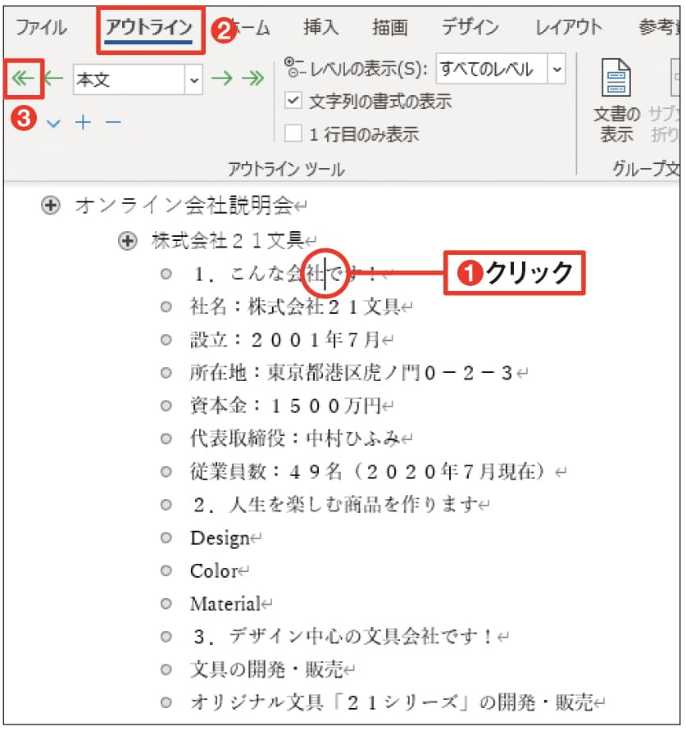
Task: Select bullet beside 設立：２００１年７月
Action: pos(166,340)
